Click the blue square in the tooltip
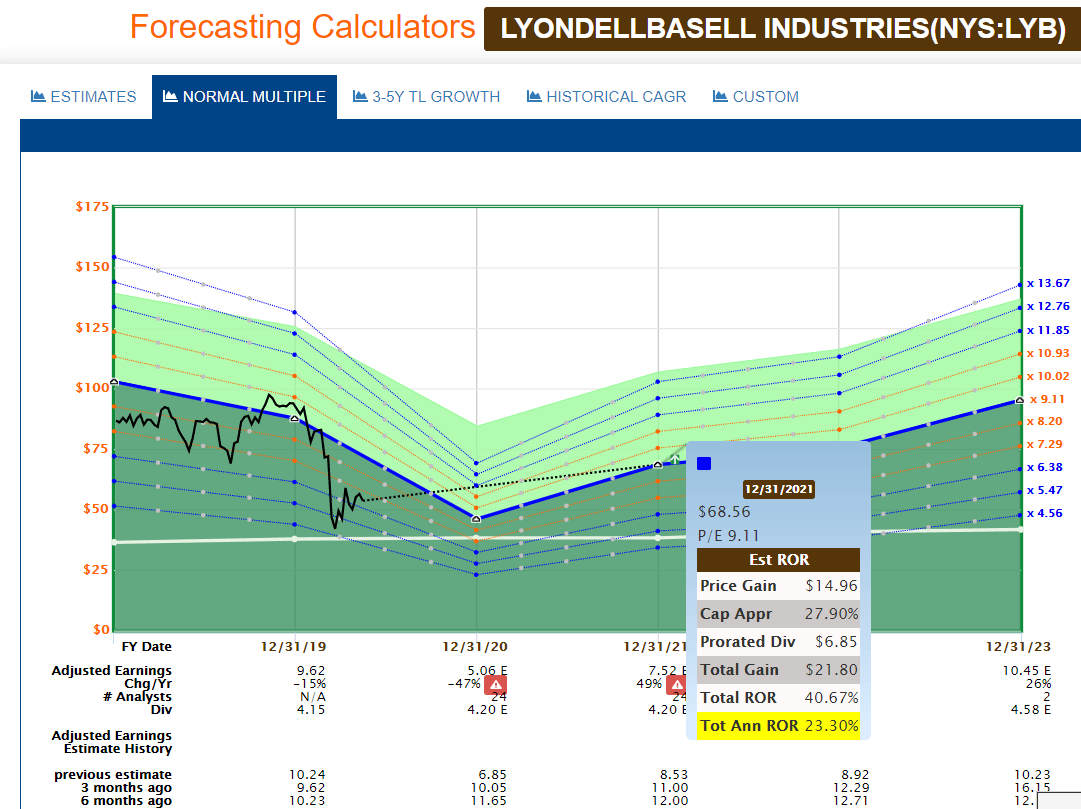 pos(704,463)
